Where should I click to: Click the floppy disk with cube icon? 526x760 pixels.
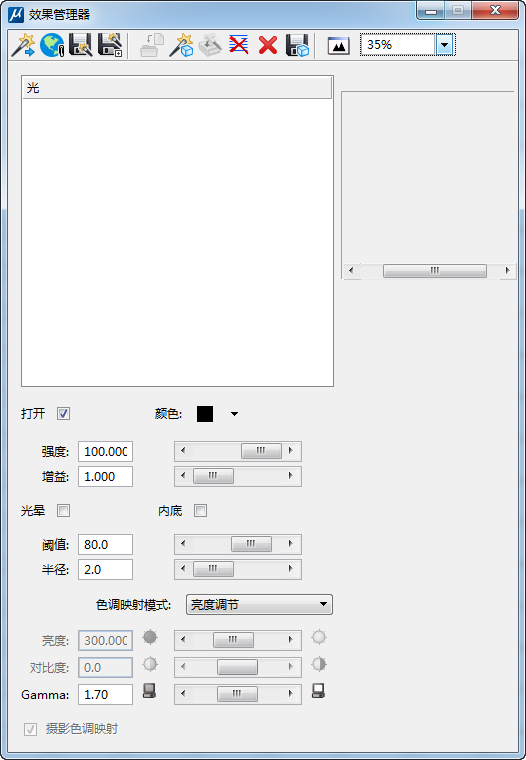pyautogui.click(x=297, y=46)
